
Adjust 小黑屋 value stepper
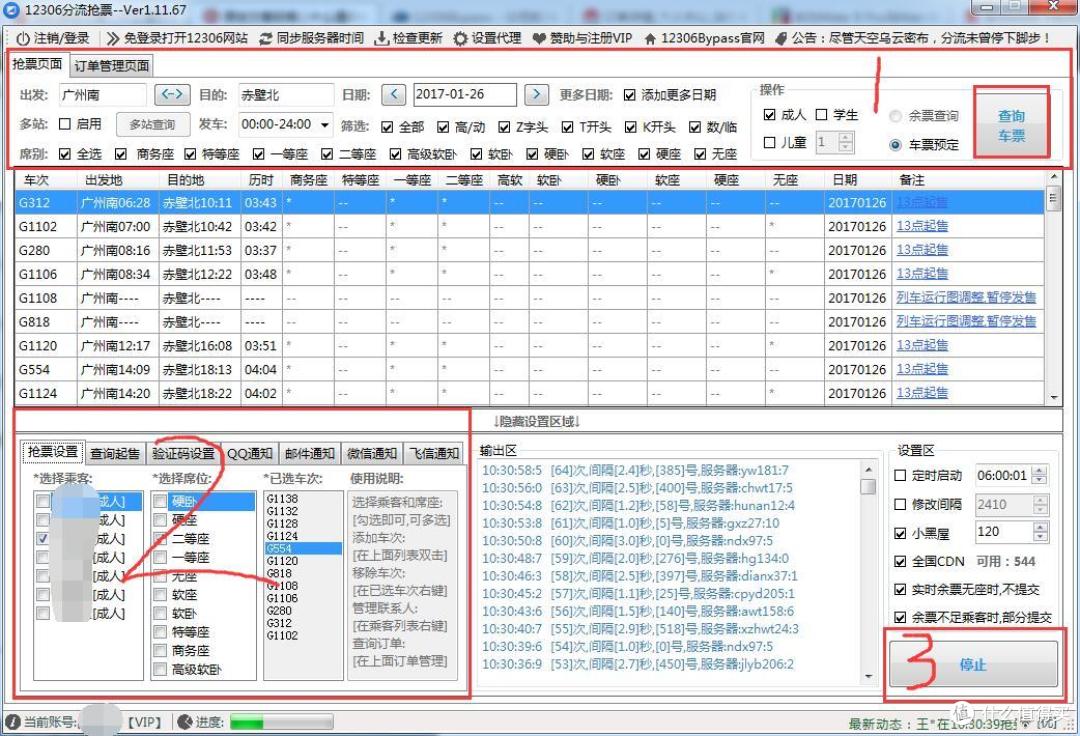pyautogui.click(x=1040, y=532)
